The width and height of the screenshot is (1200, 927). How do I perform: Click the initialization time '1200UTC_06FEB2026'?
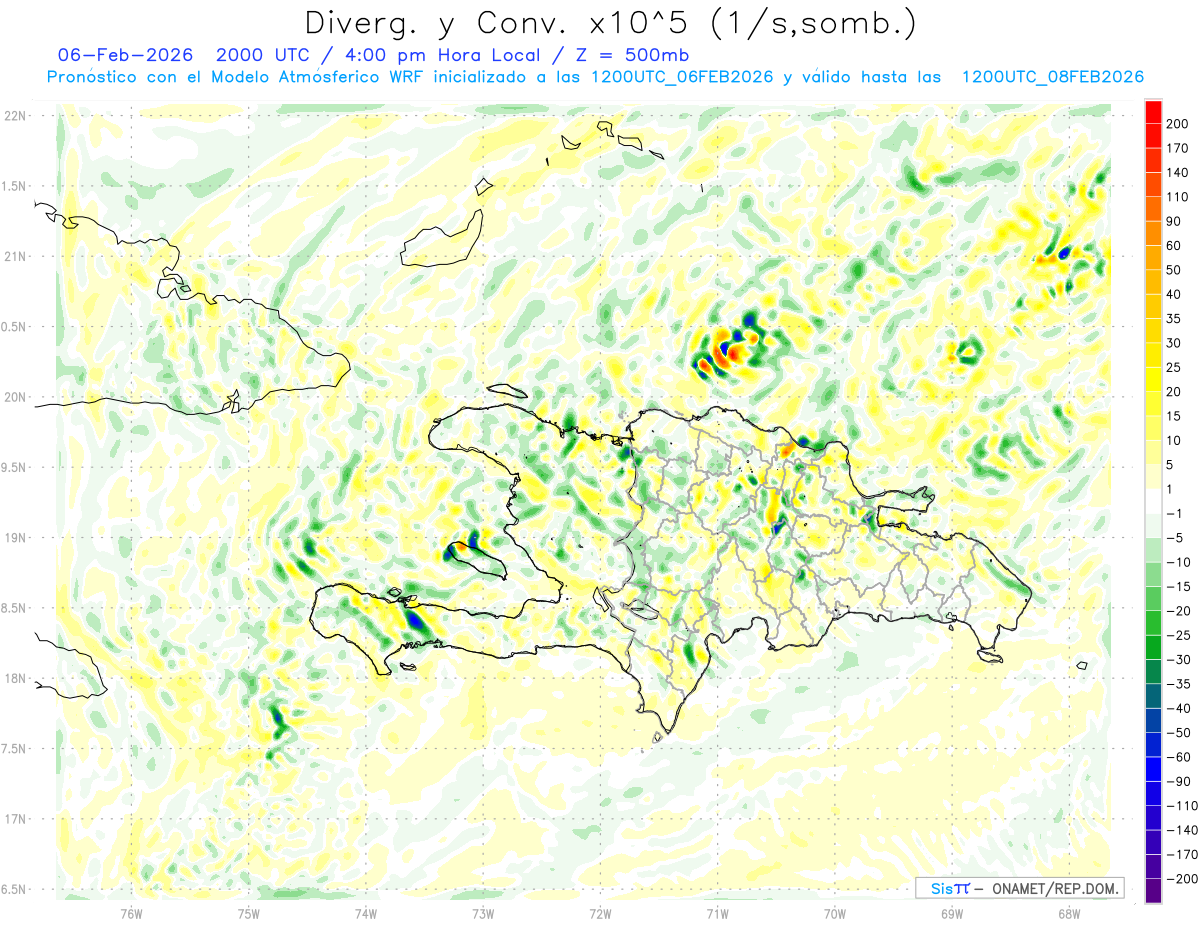pos(682,77)
